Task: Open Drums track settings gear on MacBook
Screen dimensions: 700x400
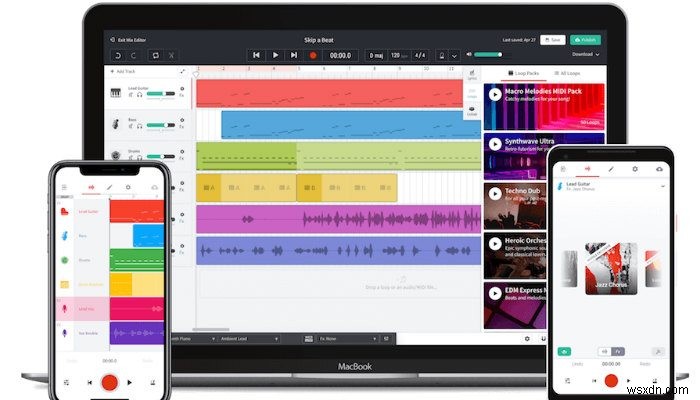Action: click(x=182, y=152)
